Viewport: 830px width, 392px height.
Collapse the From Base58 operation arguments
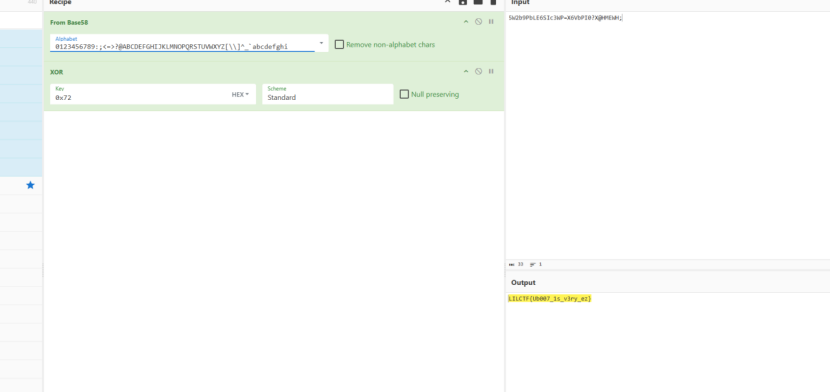(x=466, y=22)
